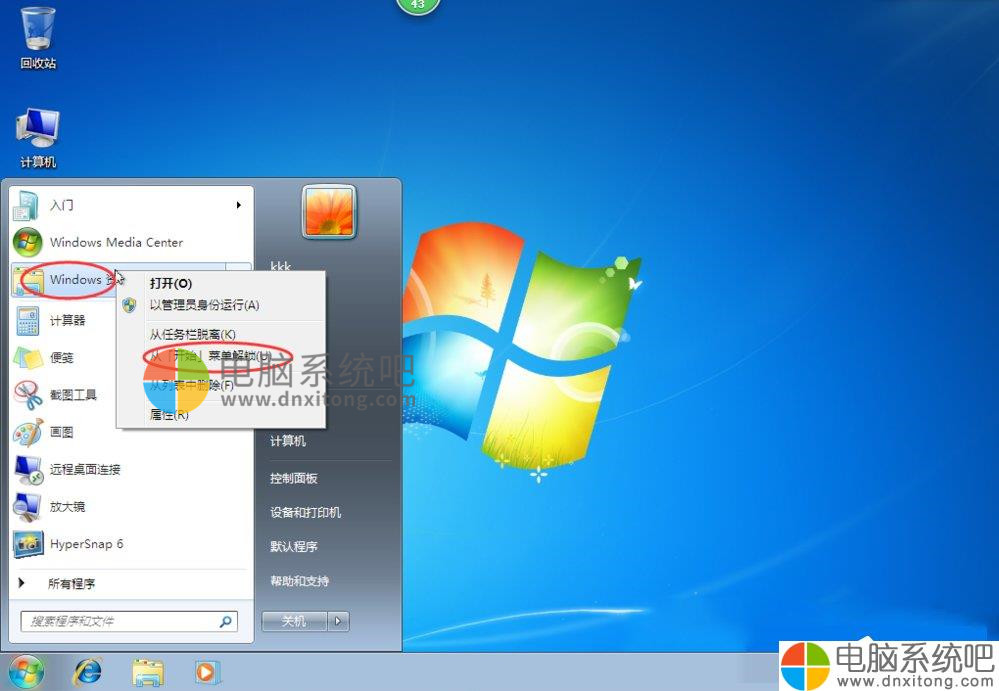The height and width of the screenshot is (691, 999).
Task: Open the file explorer taskbar icon
Action: click(148, 673)
